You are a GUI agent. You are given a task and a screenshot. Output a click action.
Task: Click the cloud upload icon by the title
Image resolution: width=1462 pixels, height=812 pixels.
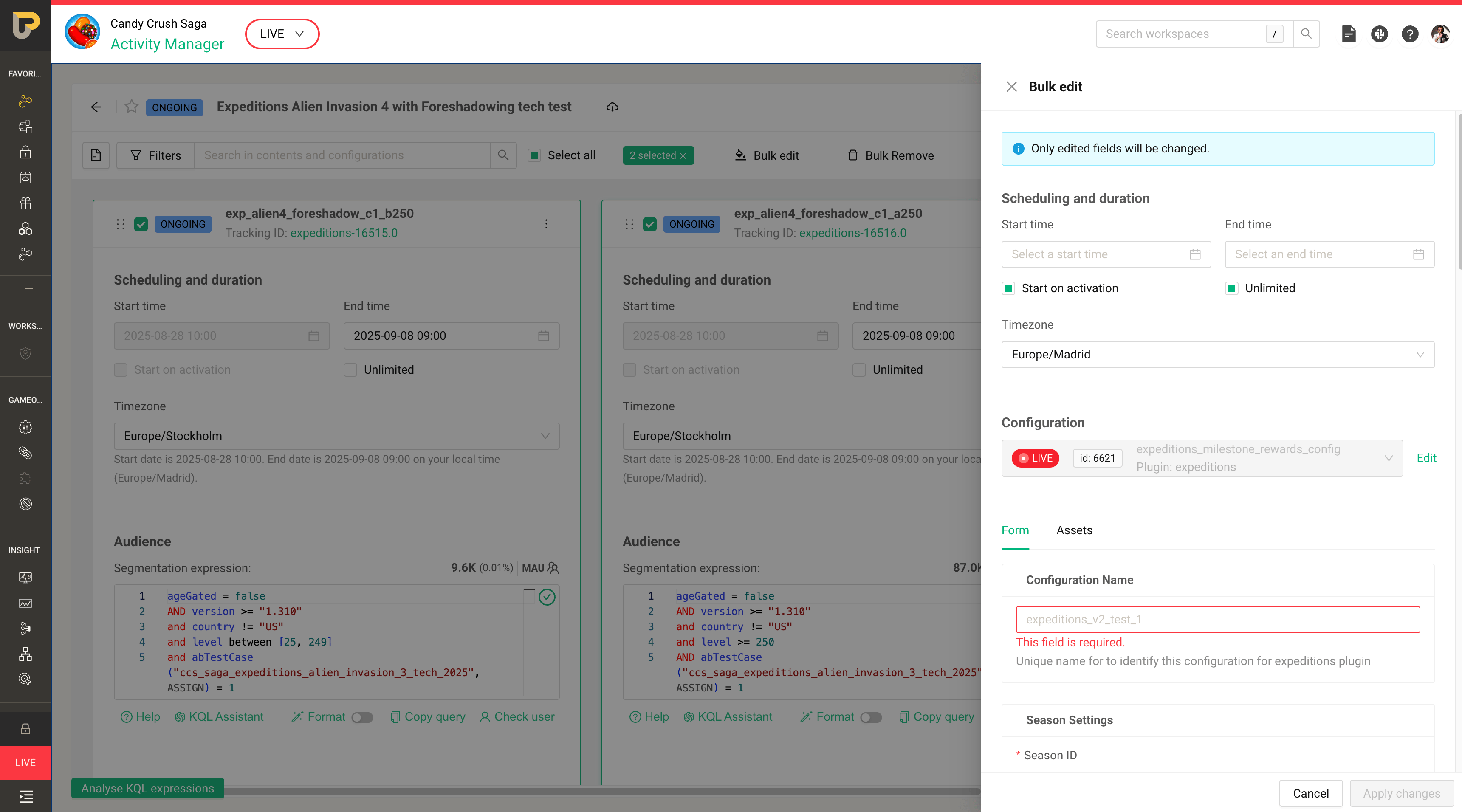pyautogui.click(x=612, y=107)
